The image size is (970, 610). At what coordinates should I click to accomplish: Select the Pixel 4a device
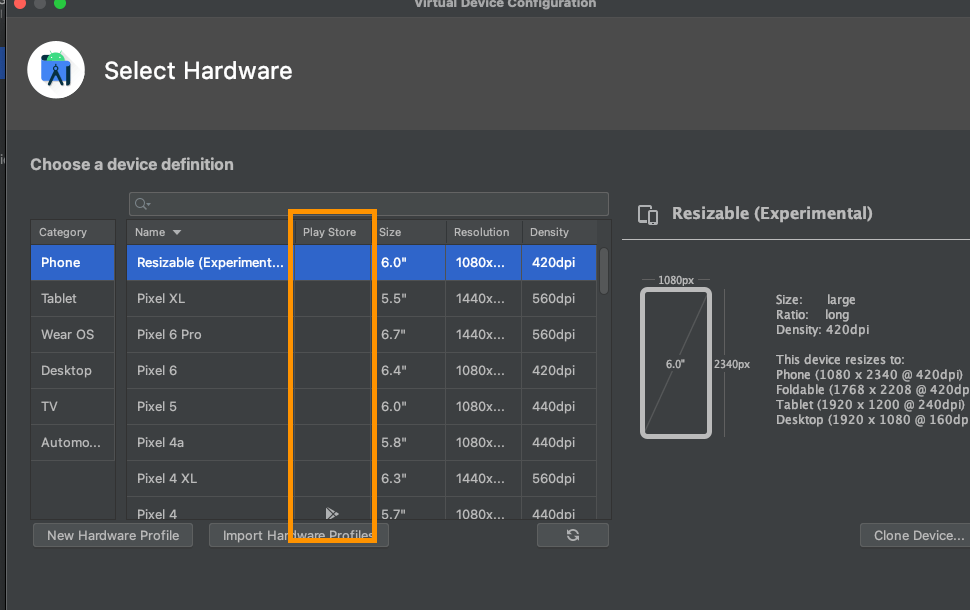[362, 442]
